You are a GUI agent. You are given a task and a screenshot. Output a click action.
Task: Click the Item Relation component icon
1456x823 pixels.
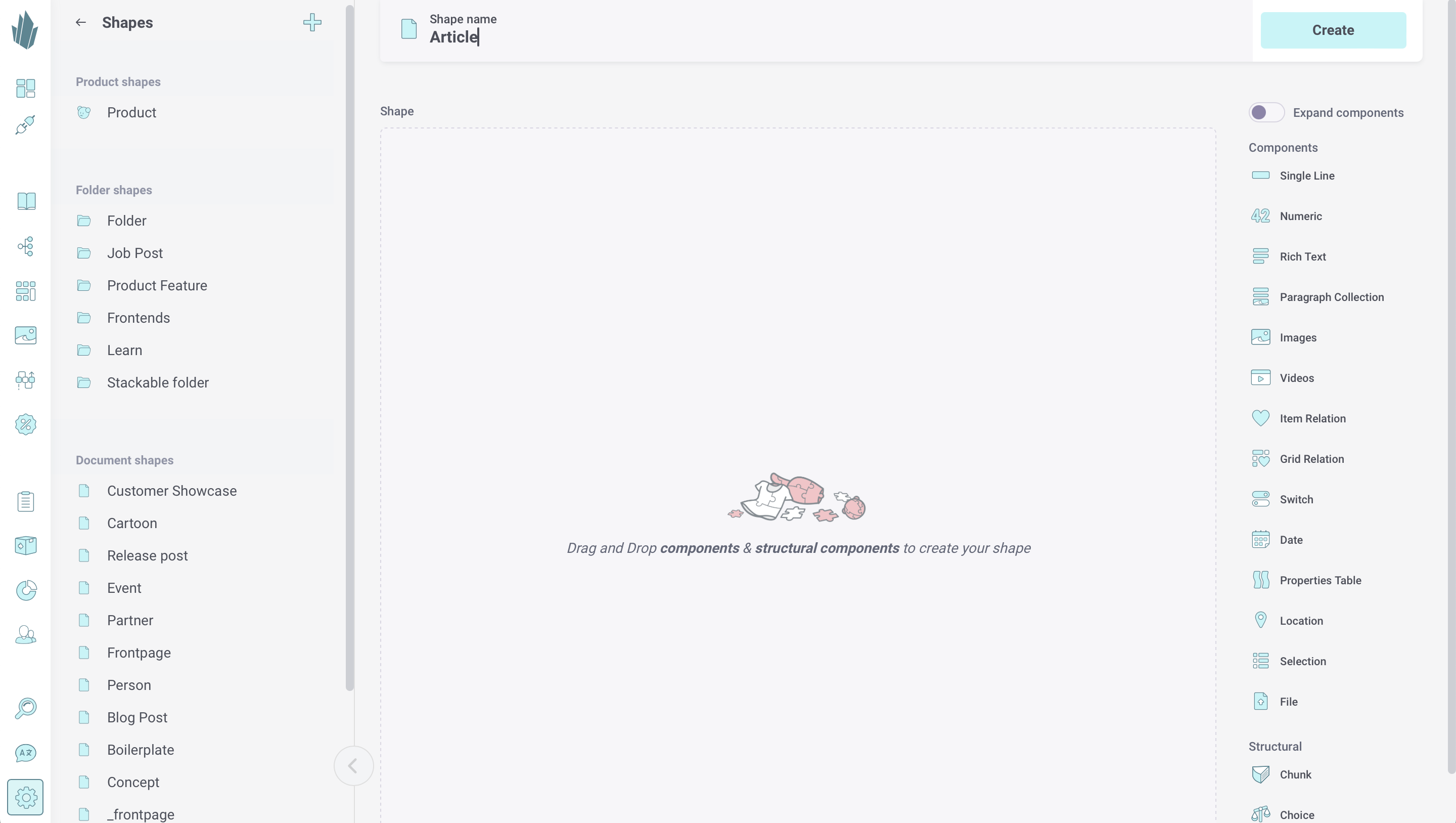[x=1261, y=418]
